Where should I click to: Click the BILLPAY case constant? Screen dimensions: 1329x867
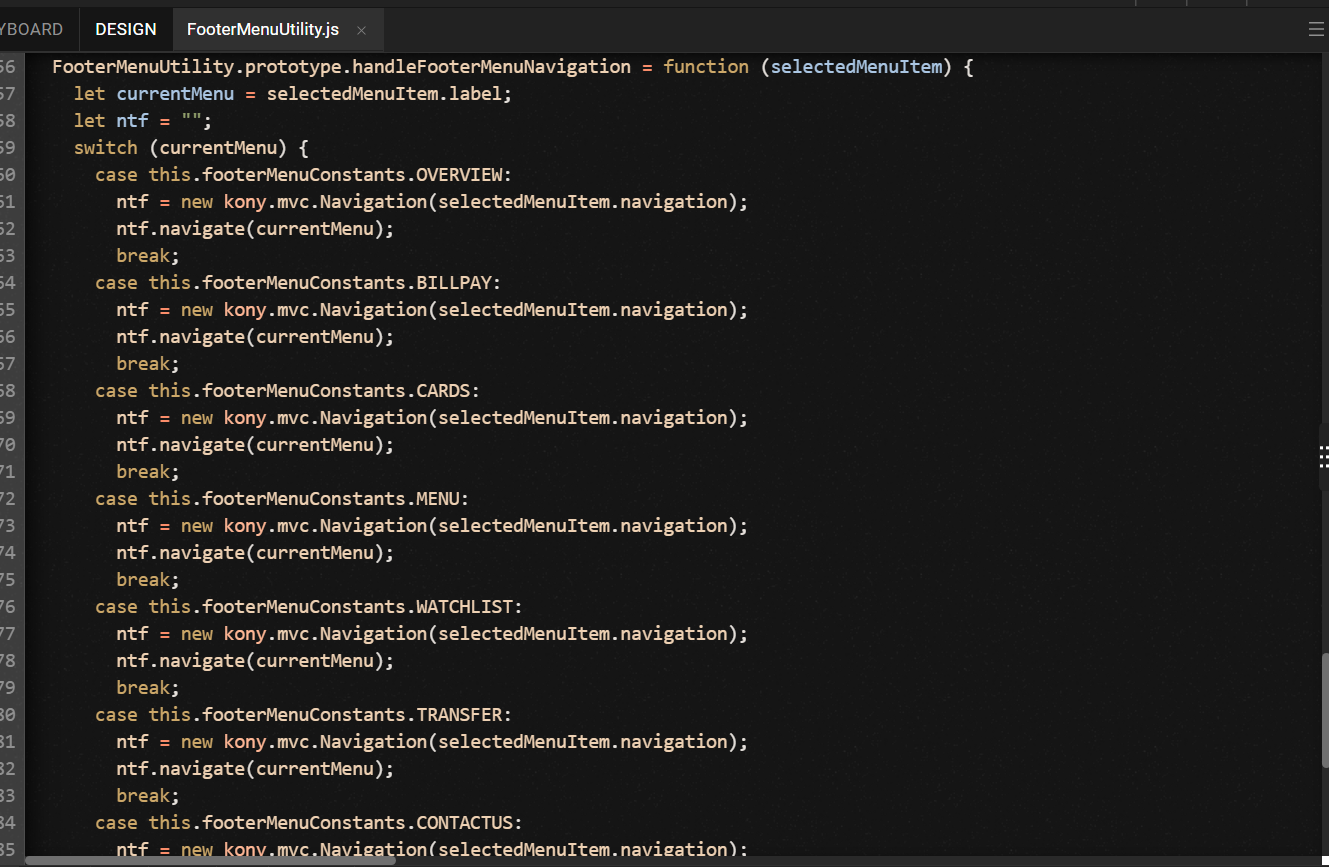454,283
